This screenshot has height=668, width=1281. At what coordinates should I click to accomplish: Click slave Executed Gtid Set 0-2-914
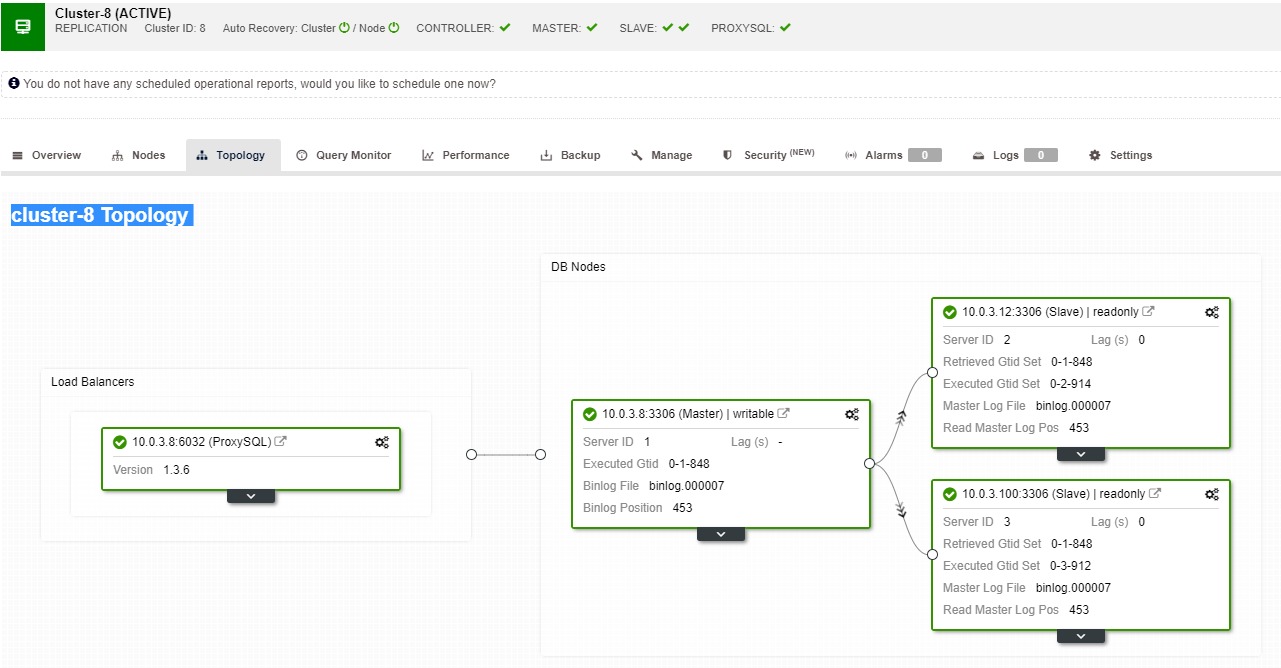tap(1072, 384)
